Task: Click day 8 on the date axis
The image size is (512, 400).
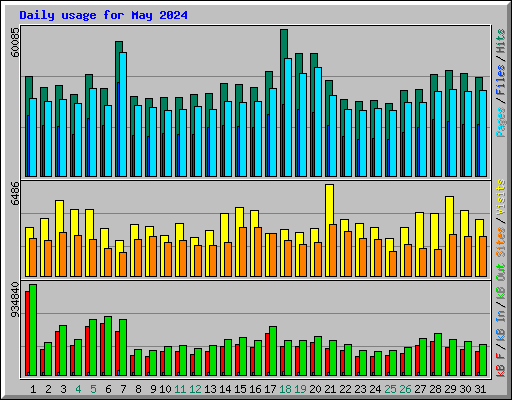Action: [138, 389]
